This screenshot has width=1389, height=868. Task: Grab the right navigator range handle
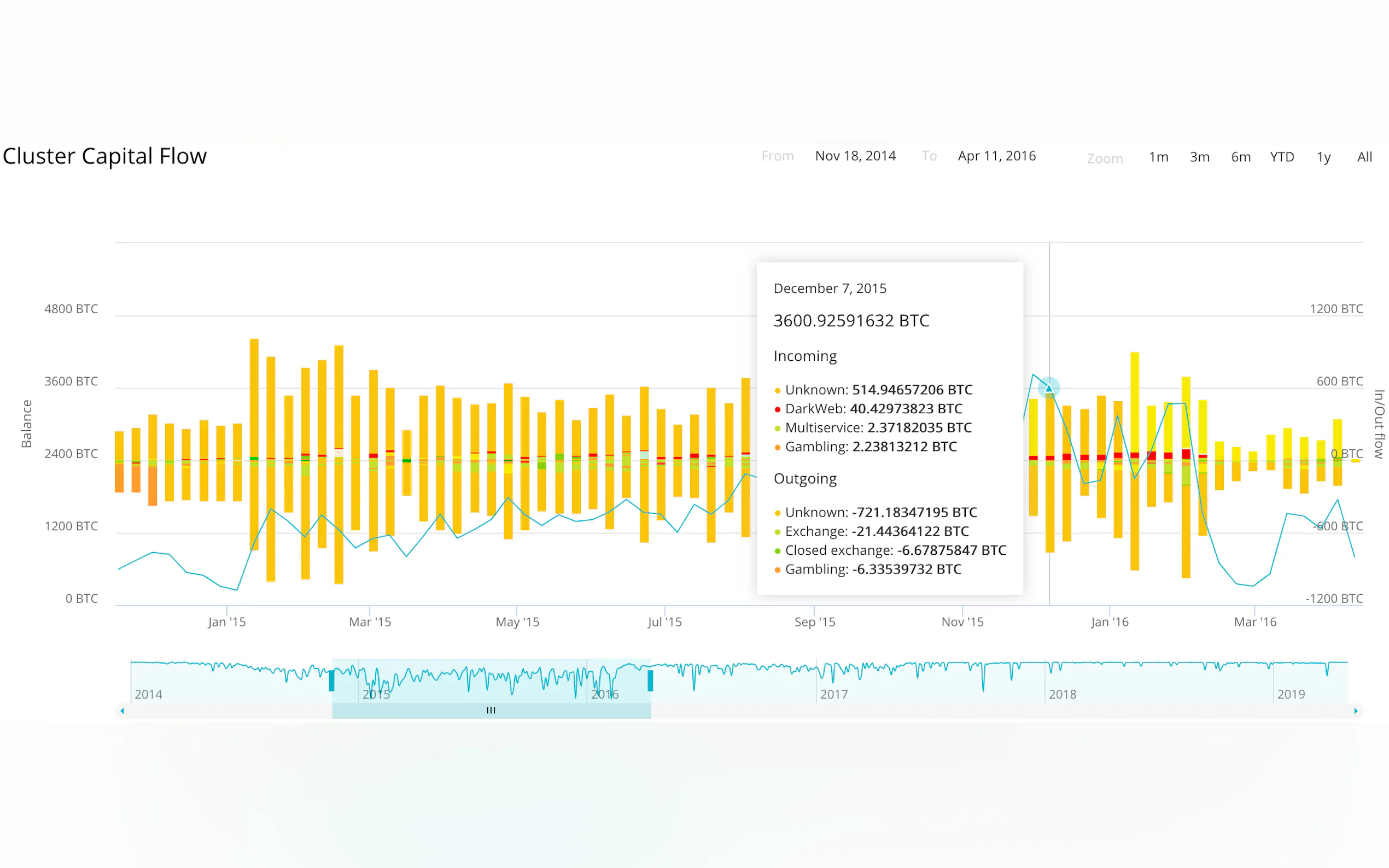point(650,681)
